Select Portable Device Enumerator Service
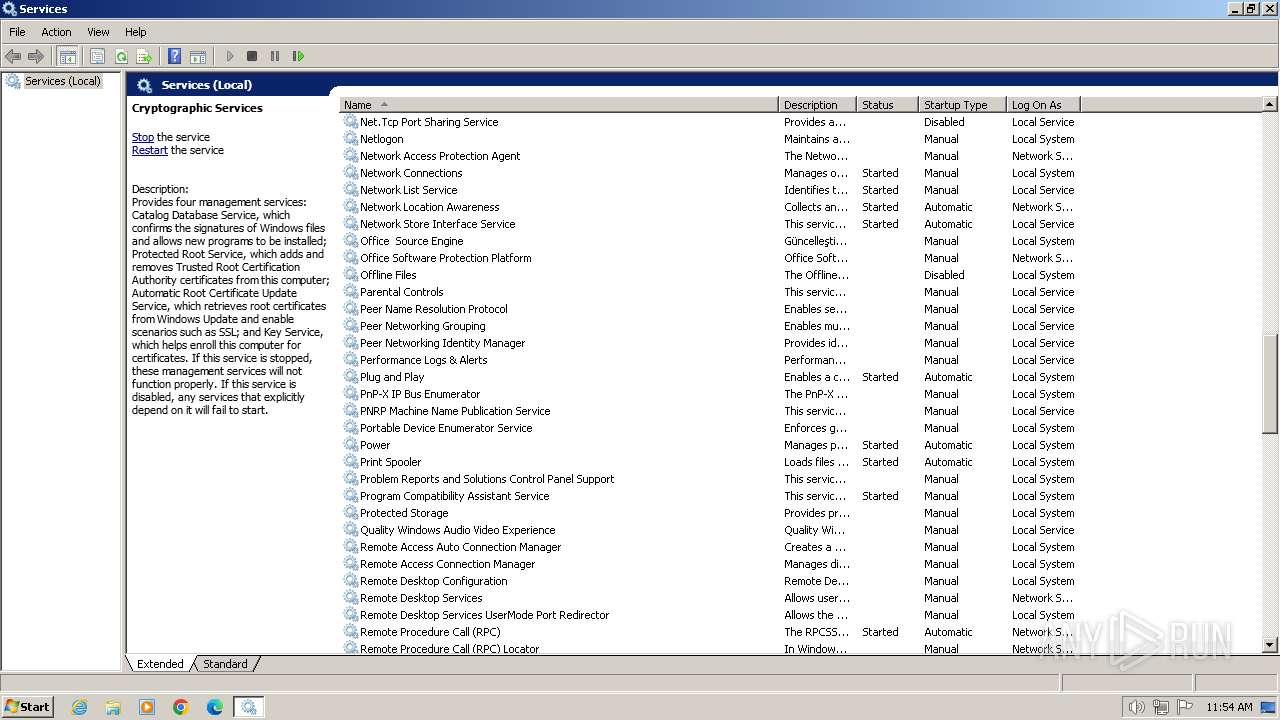 446,428
